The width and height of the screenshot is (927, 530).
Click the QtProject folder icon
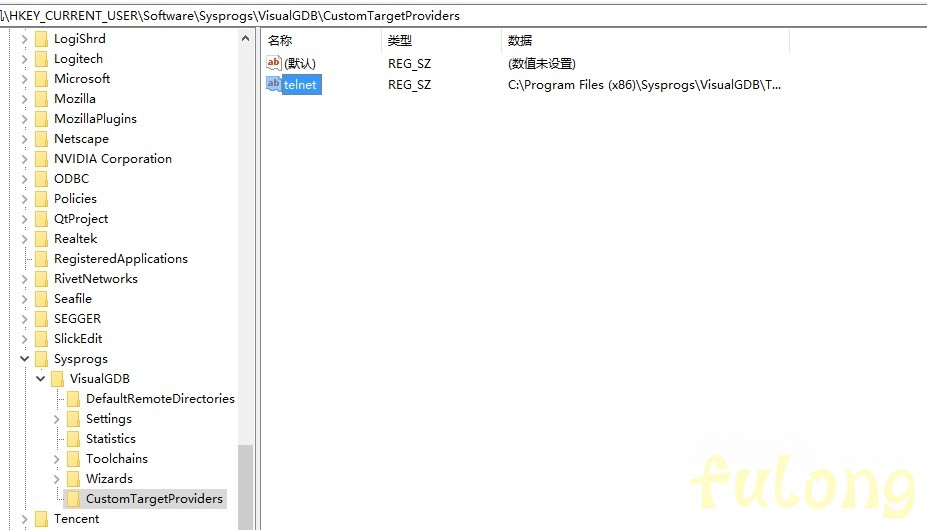[x=41, y=219]
